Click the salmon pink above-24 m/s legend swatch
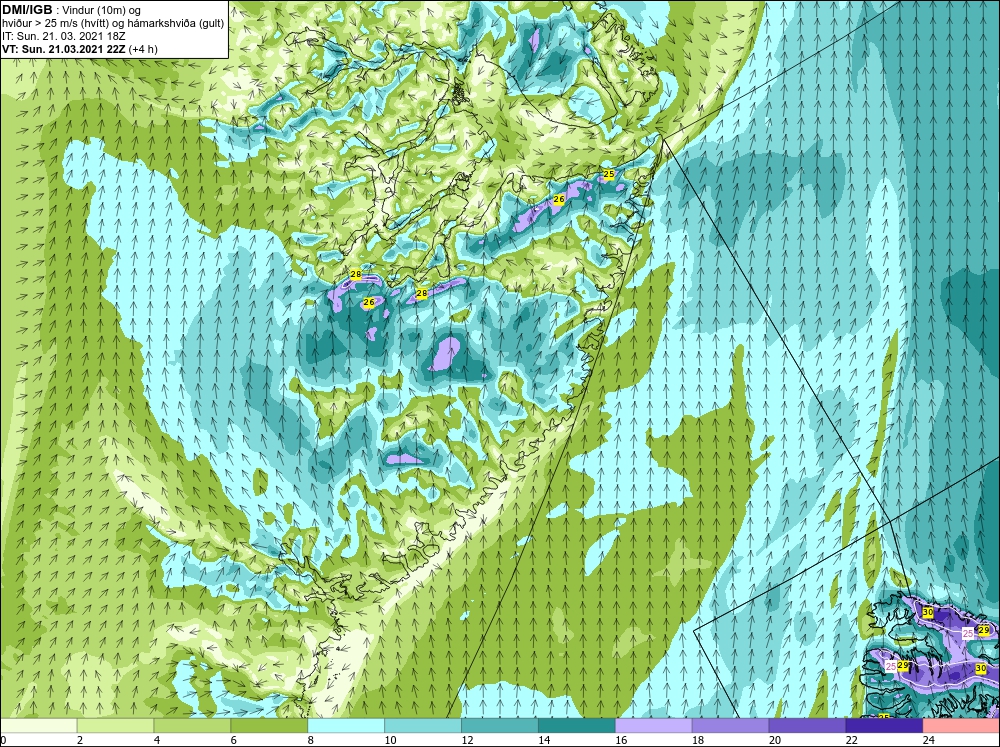The width and height of the screenshot is (1000, 747). coord(961,726)
